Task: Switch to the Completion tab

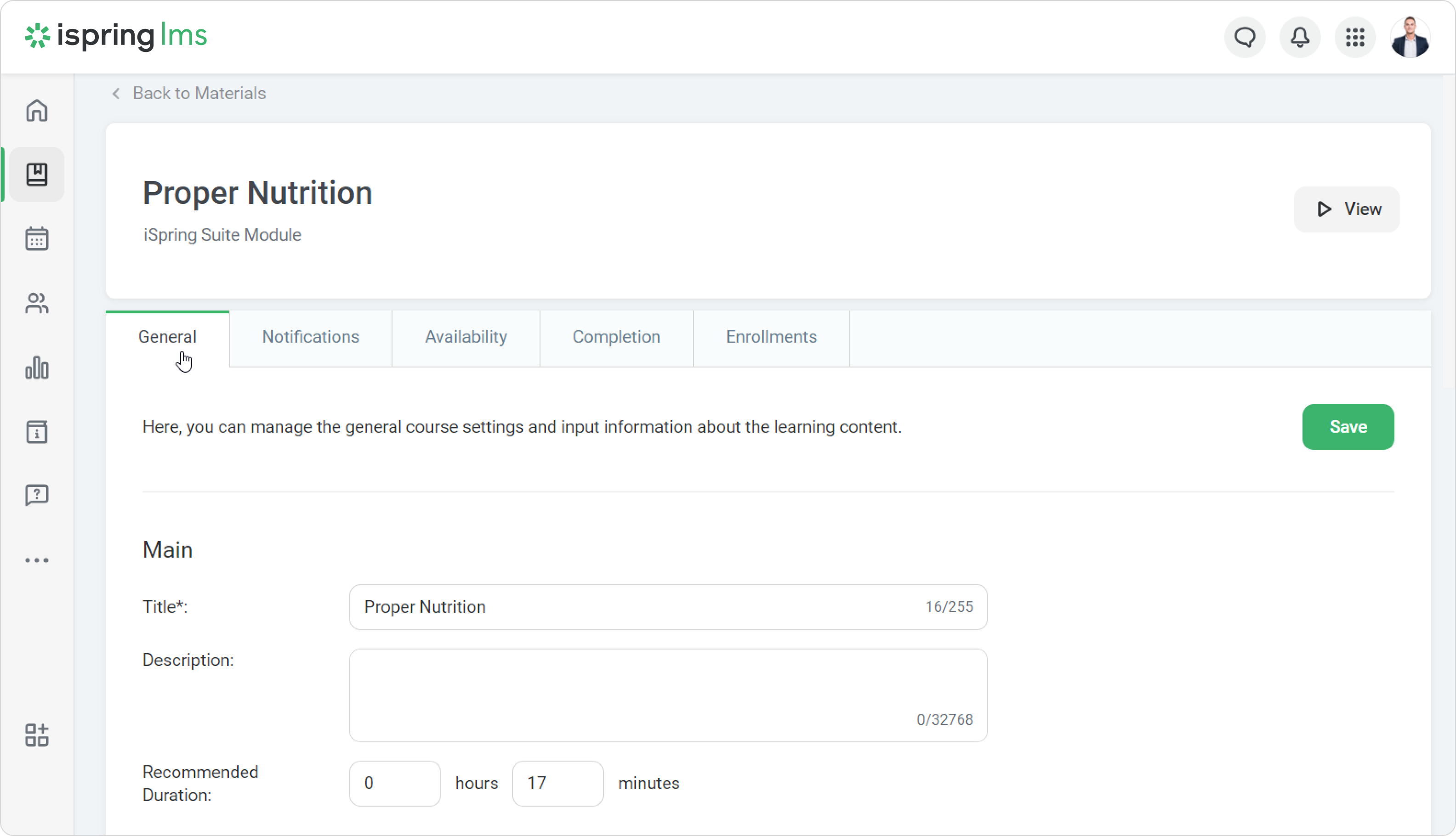Action: coord(616,337)
